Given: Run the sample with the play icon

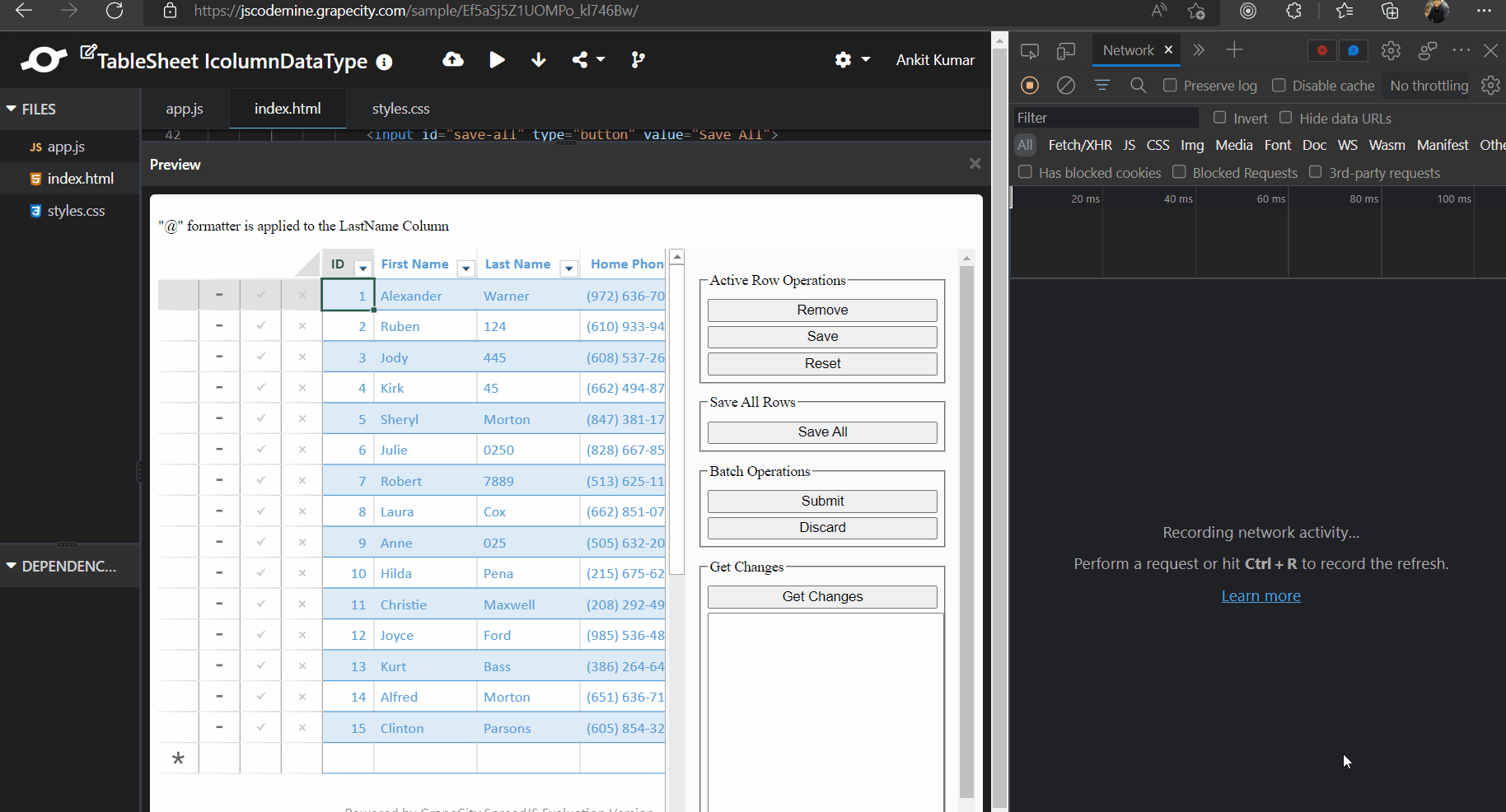Looking at the screenshot, I should [x=497, y=59].
